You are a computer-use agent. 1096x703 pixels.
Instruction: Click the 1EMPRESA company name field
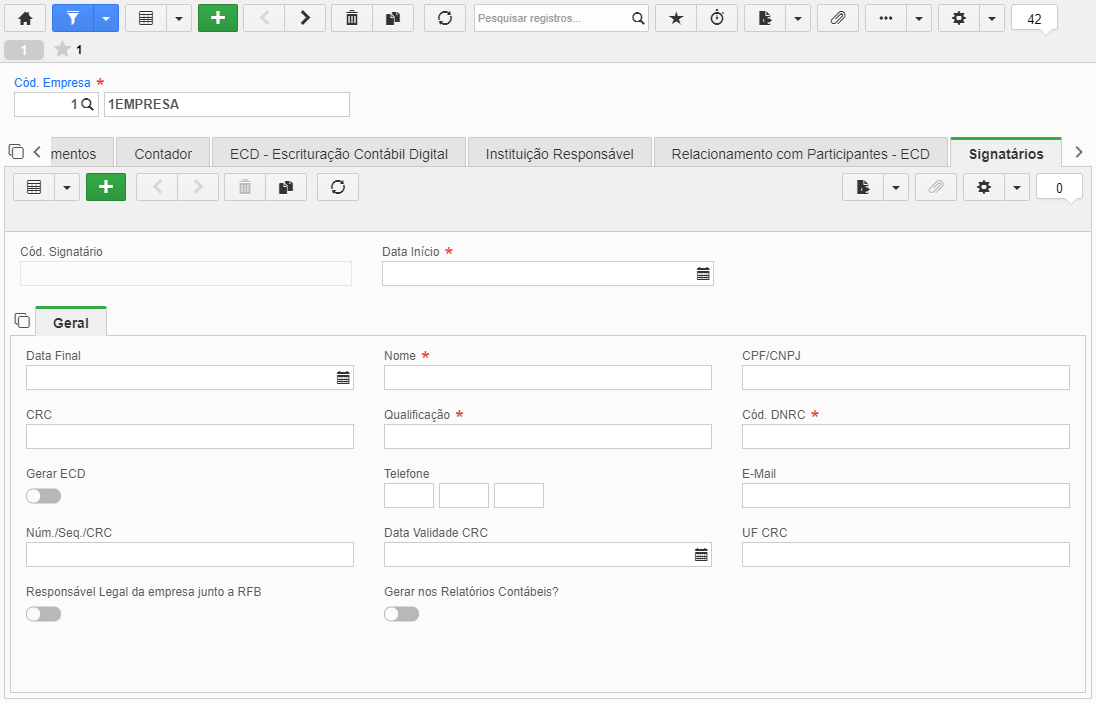coord(226,104)
